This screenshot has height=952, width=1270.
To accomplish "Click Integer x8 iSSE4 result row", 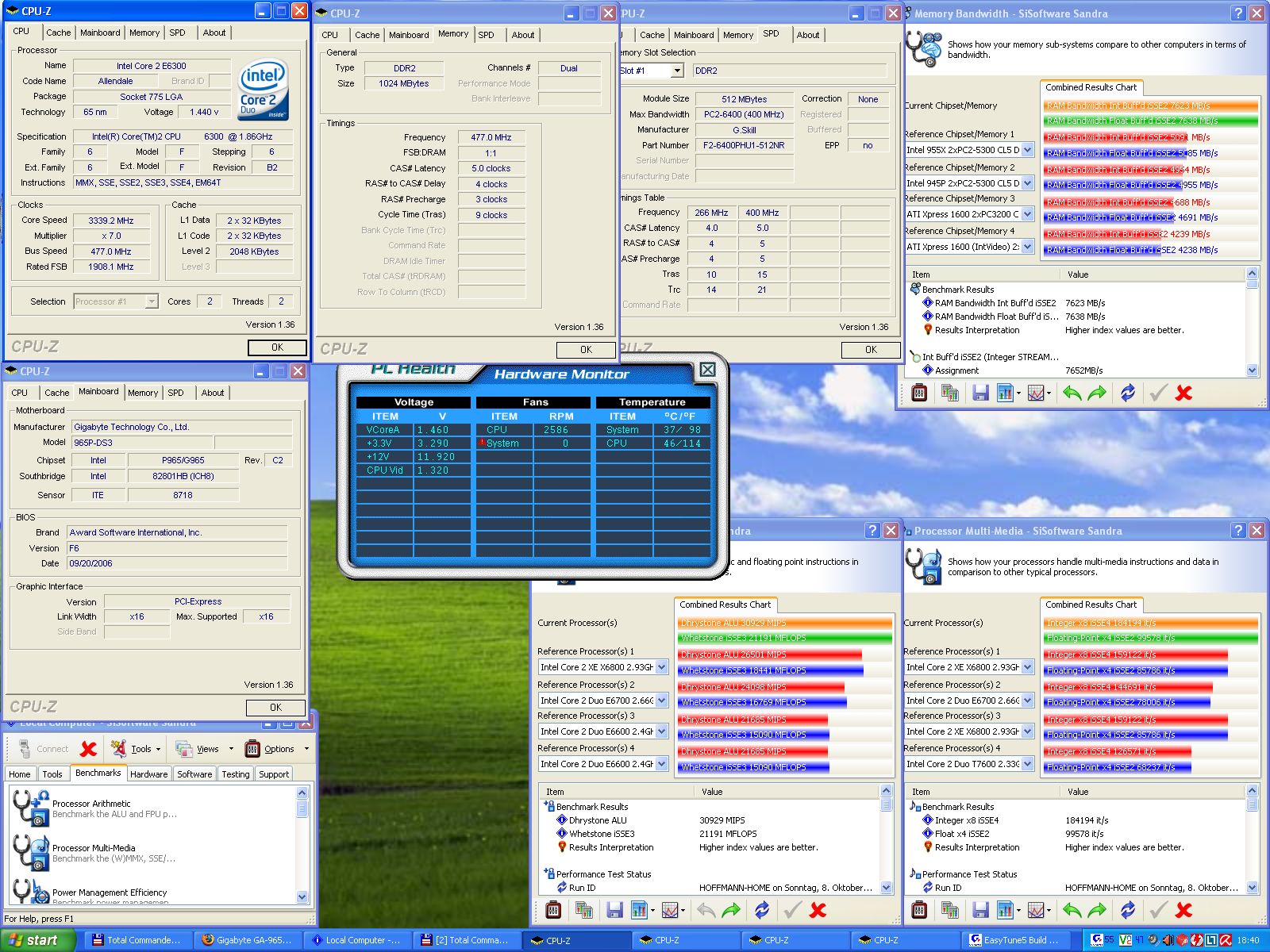I will tap(1079, 820).
